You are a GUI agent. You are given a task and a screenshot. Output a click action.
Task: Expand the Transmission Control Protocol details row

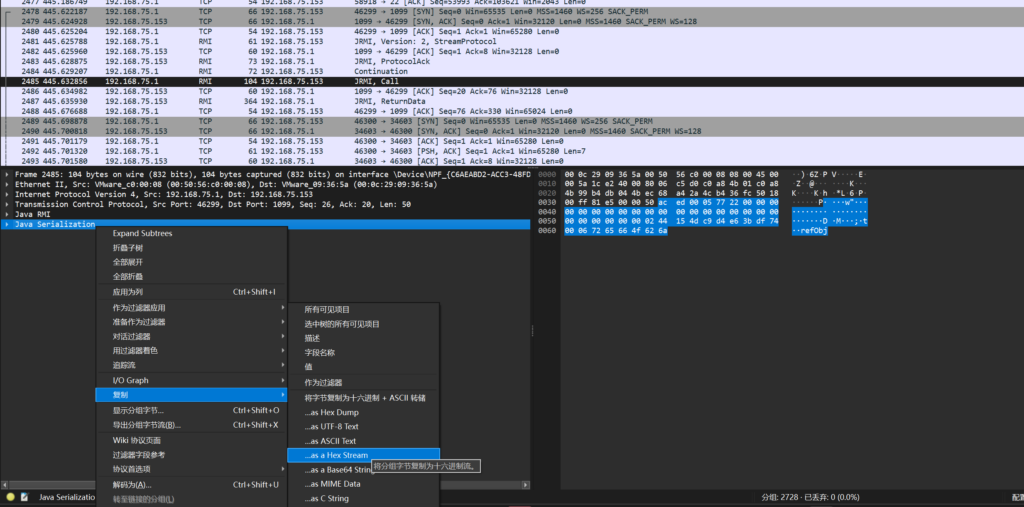tap(7, 204)
